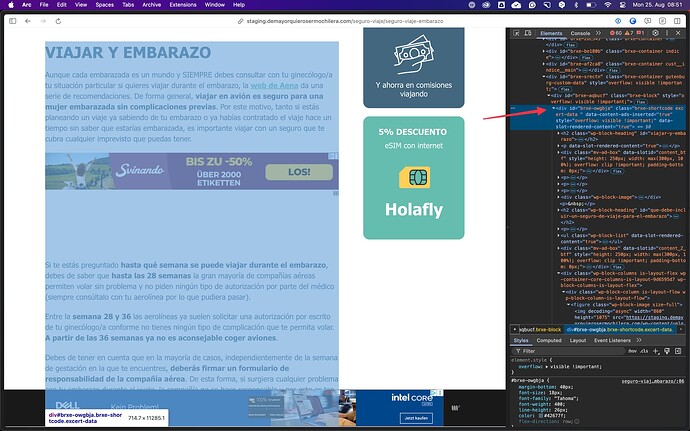Toggle the DevTools device toolbar icon
690x431 pixels.
528,33
